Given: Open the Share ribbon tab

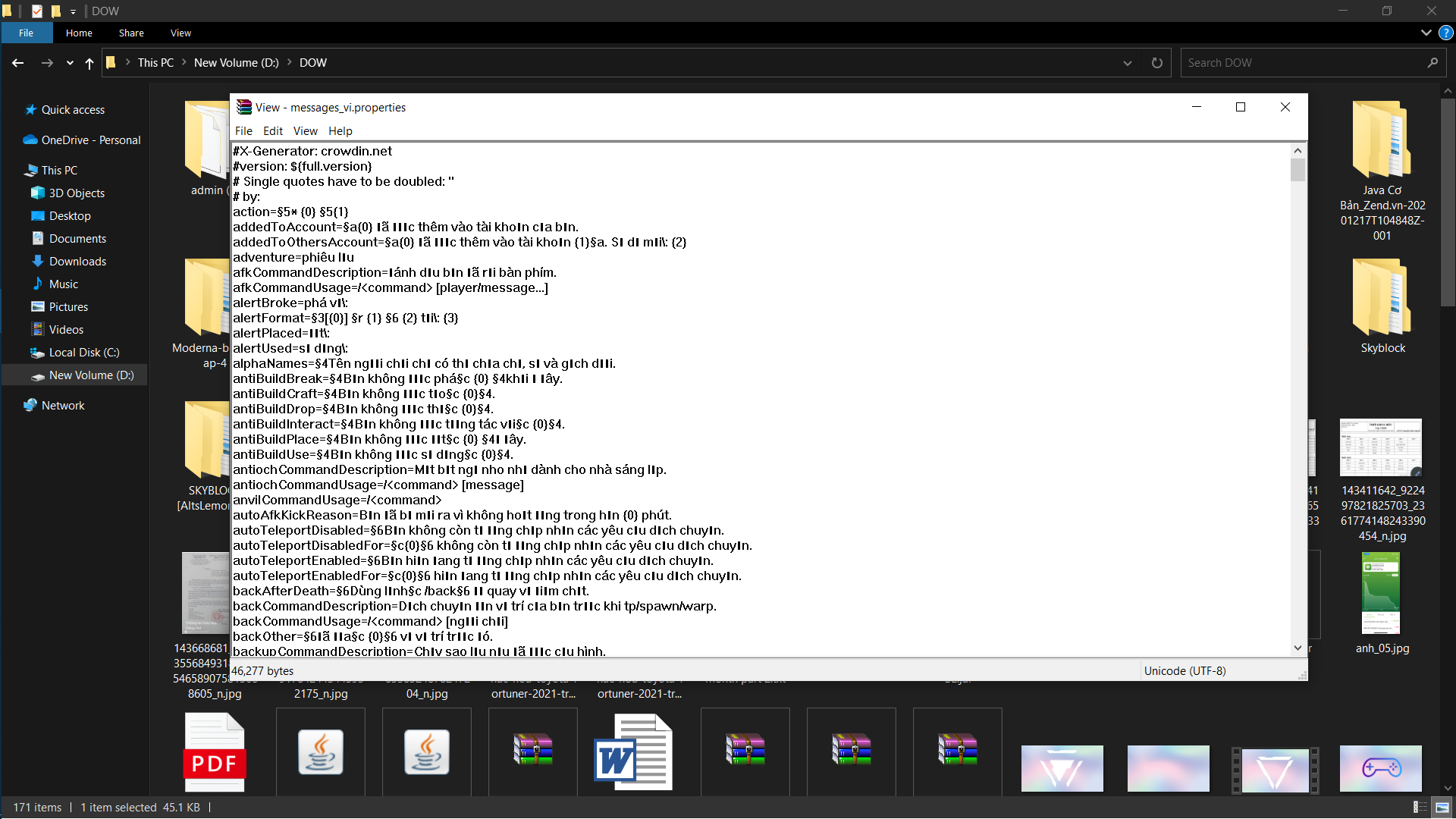Looking at the screenshot, I should click(x=131, y=33).
